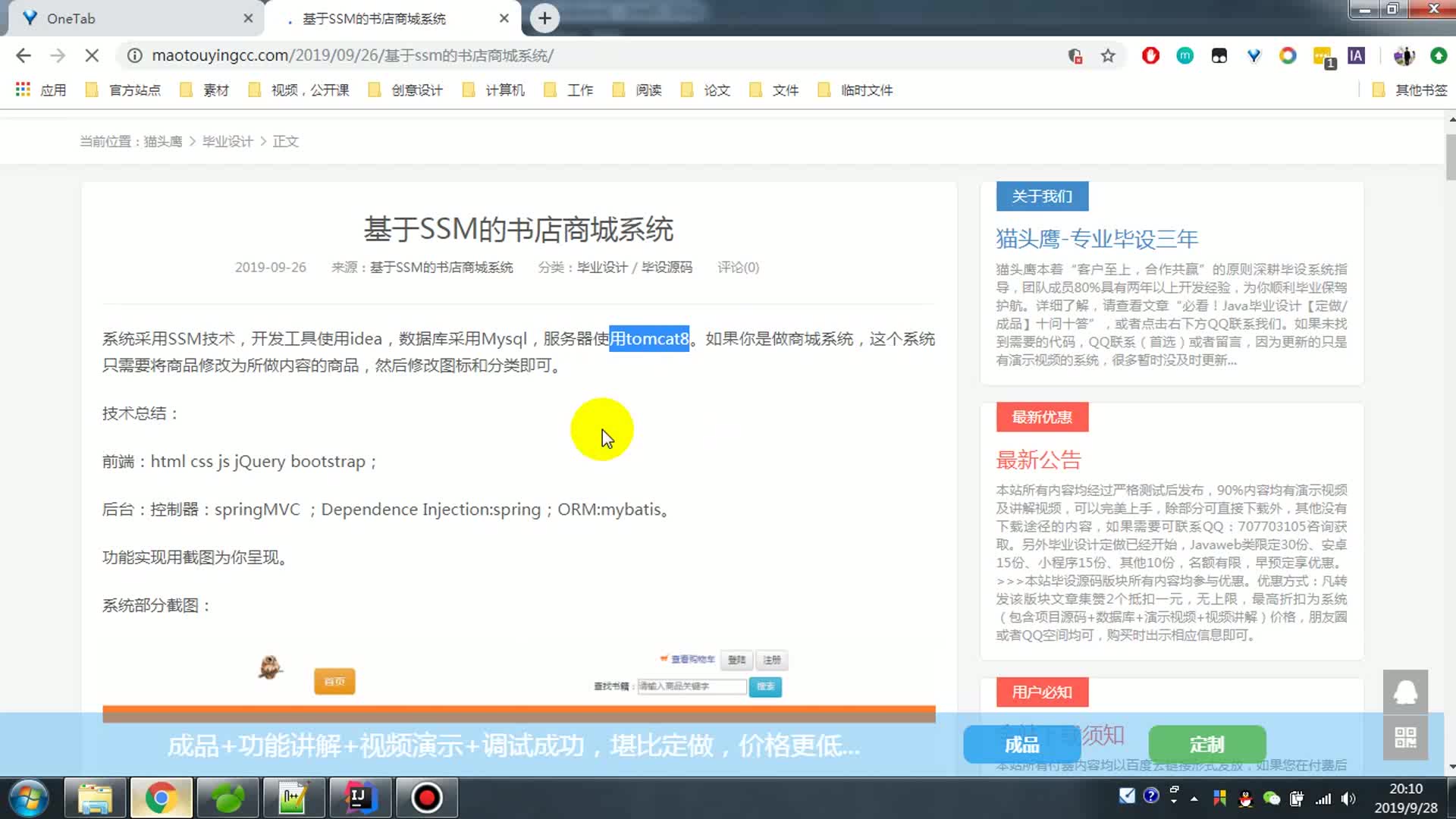Bookmark this page with the star icon
This screenshot has width=1456, height=819.
1108,55
